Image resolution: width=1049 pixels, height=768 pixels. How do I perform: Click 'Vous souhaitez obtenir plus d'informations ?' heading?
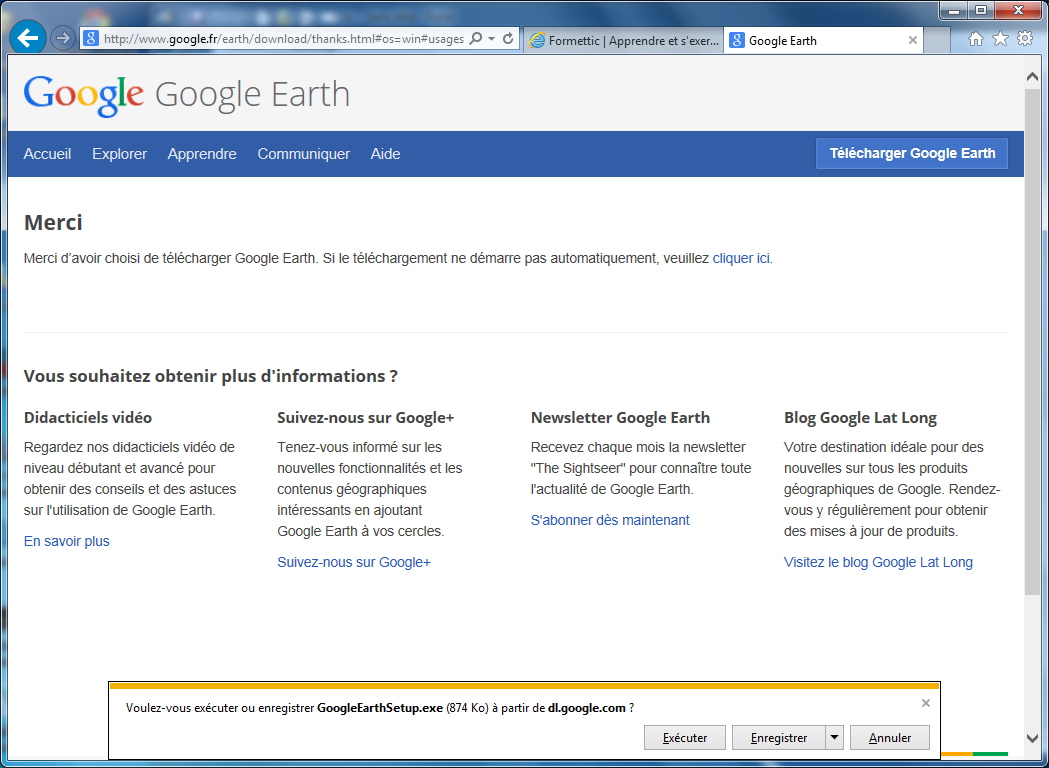tap(211, 376)
